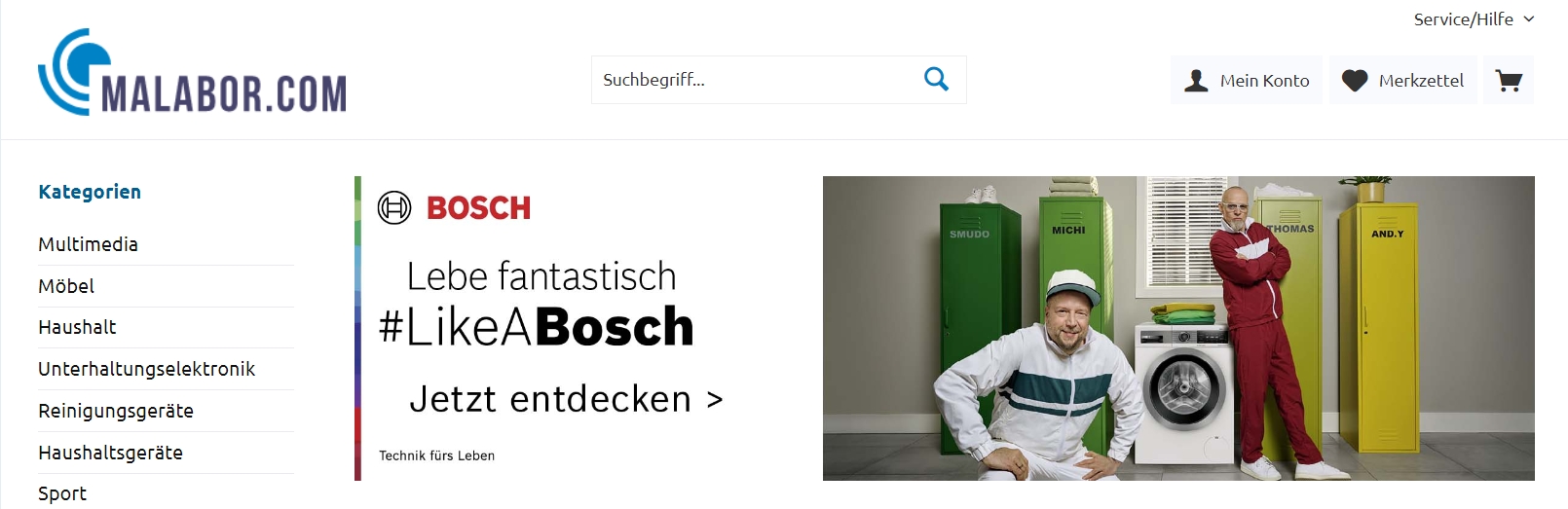The height and width of the screenshot is (509, 1568).
Task: Open the shopping cart icon
Action: [1508, 81]
